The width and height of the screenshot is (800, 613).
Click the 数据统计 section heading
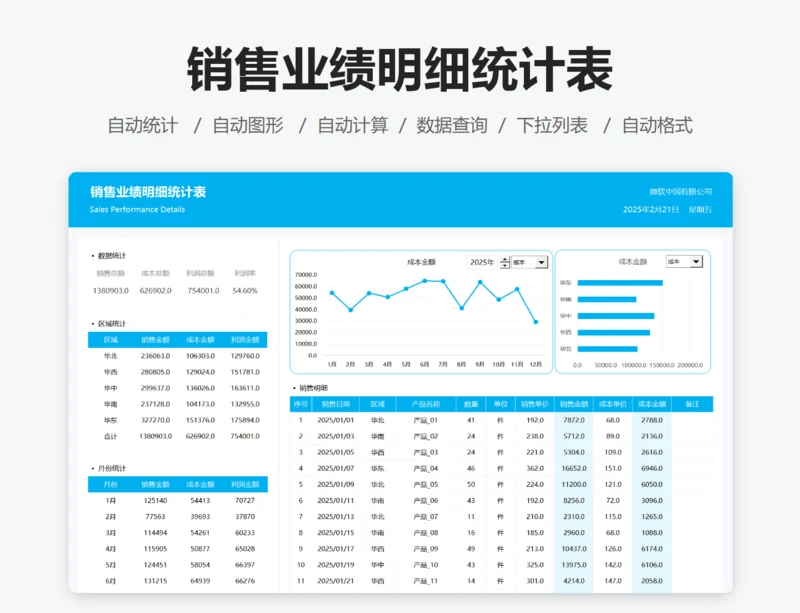pyautogui.click(x=112, y=256)
